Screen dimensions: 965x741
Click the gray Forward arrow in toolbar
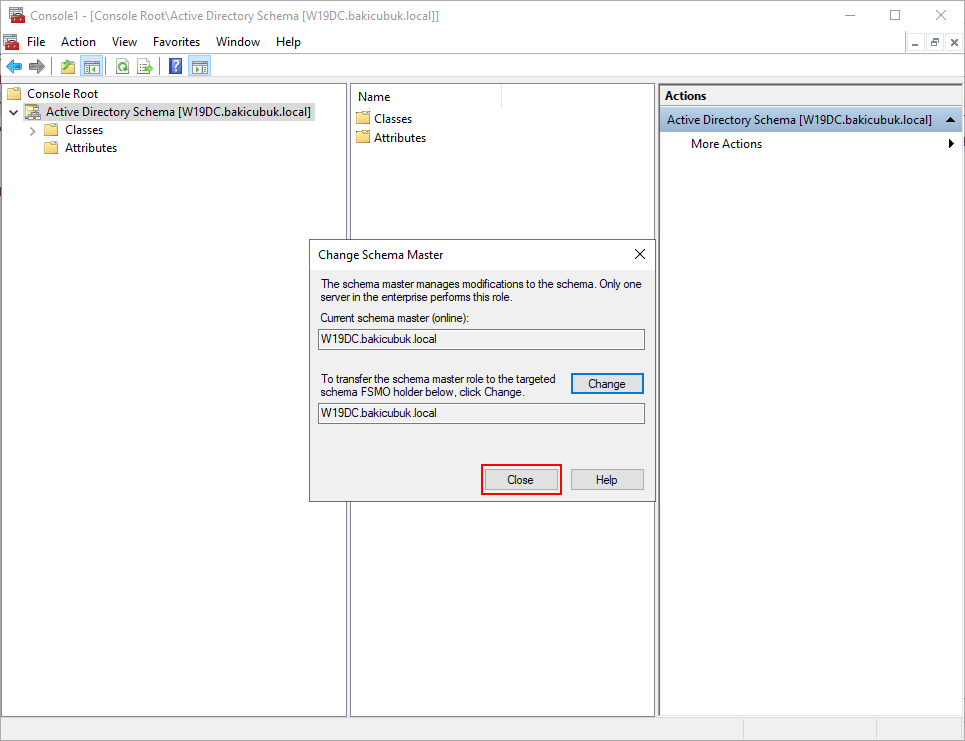pyautogui.click(x=37, y=66)
